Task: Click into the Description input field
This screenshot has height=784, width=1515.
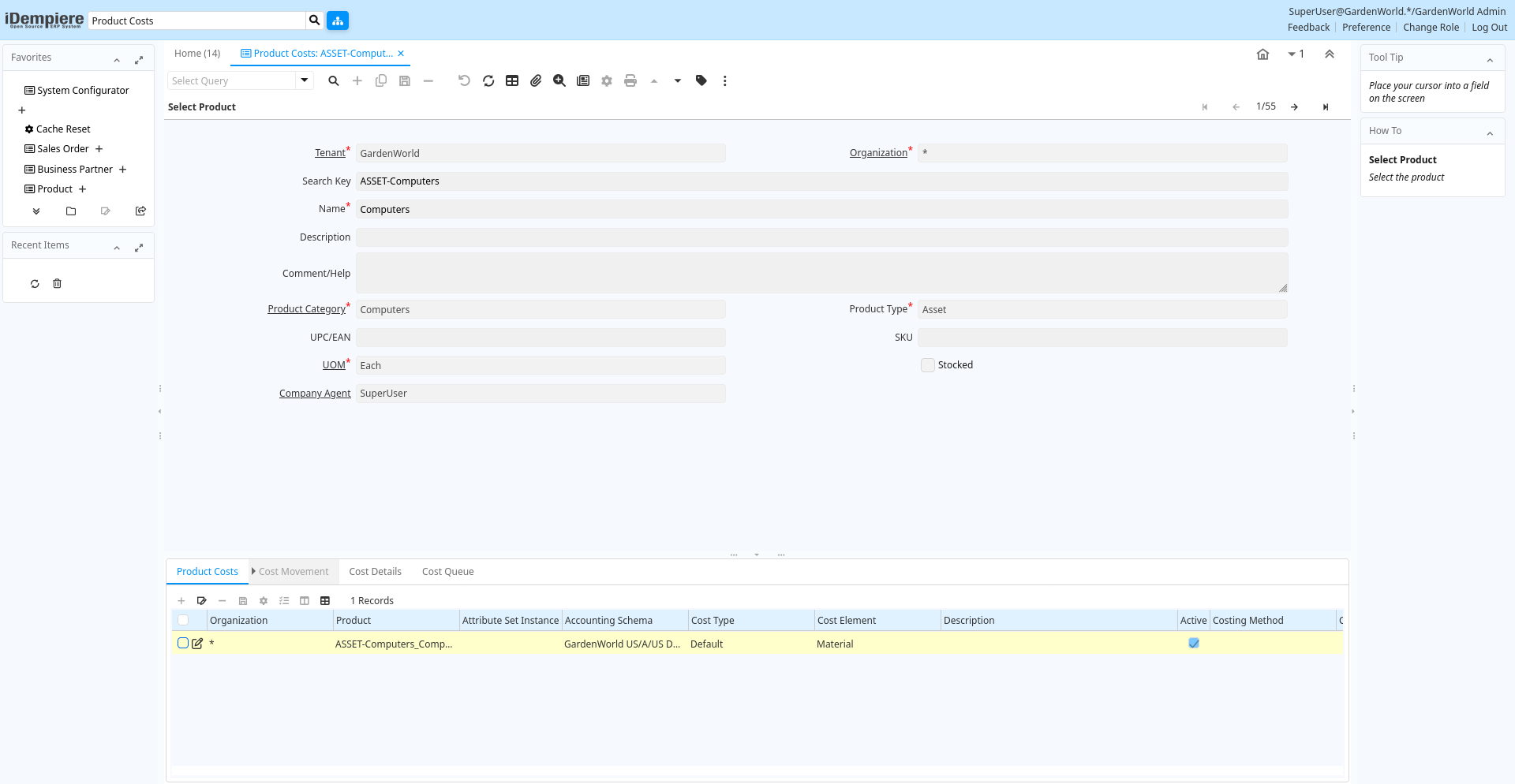Action: click(x=821, y=237)
